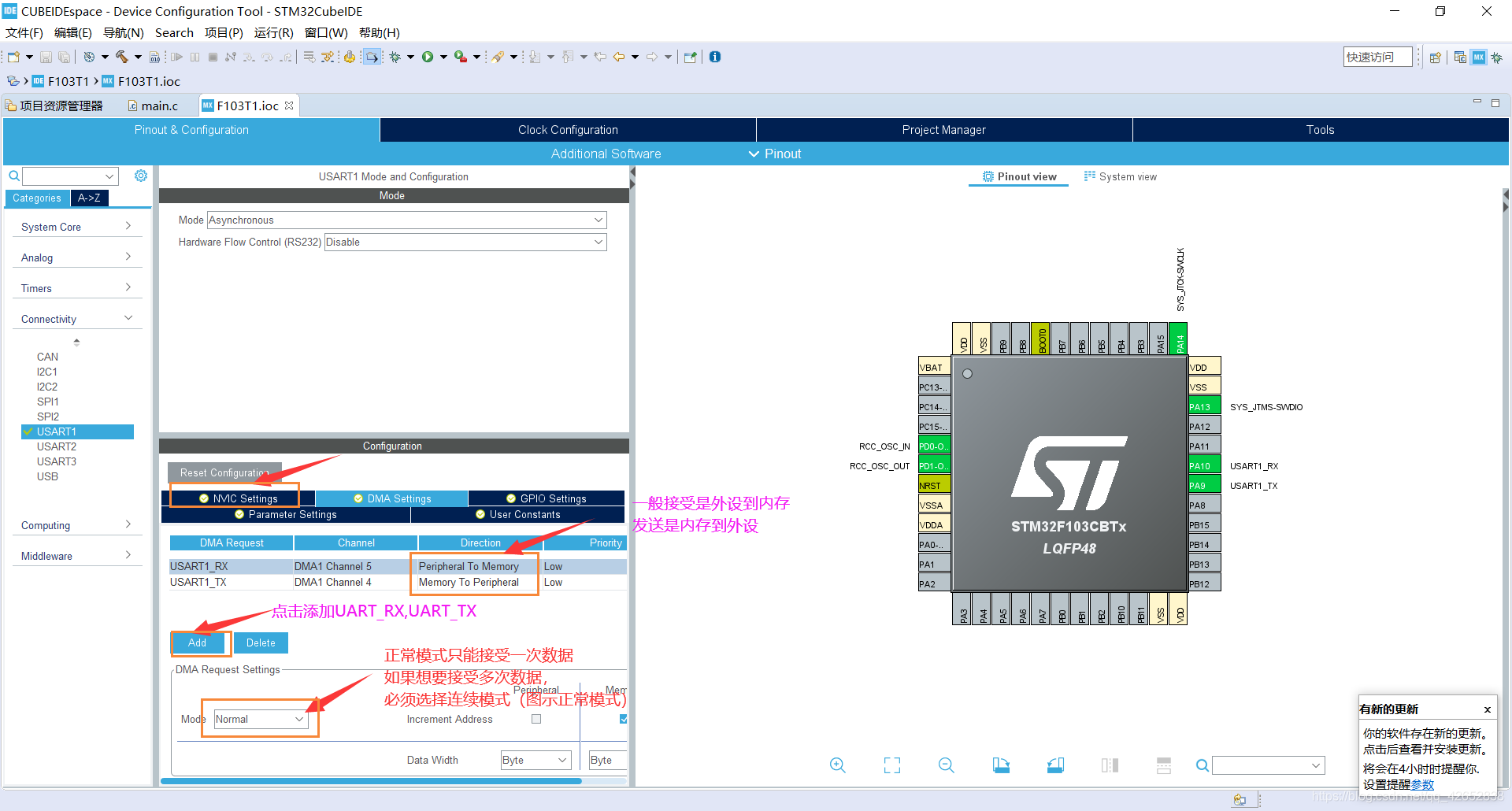Open the USART Mode Asynchronous dropdown
Screen dimensions: 1512x811
pos(406,220)
